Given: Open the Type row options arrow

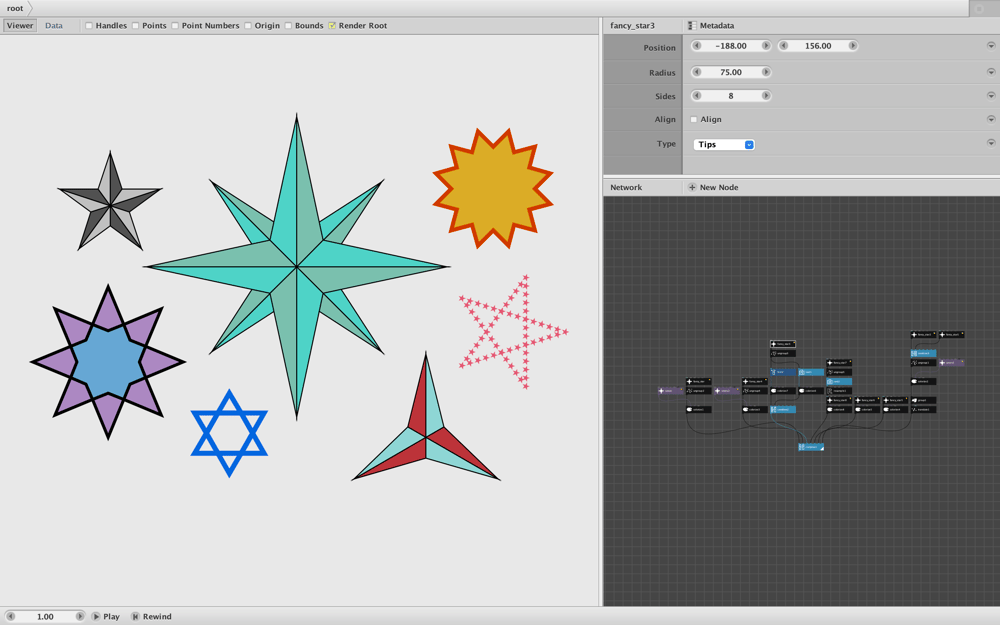Looking at the screenshot, I should [991, 143].
